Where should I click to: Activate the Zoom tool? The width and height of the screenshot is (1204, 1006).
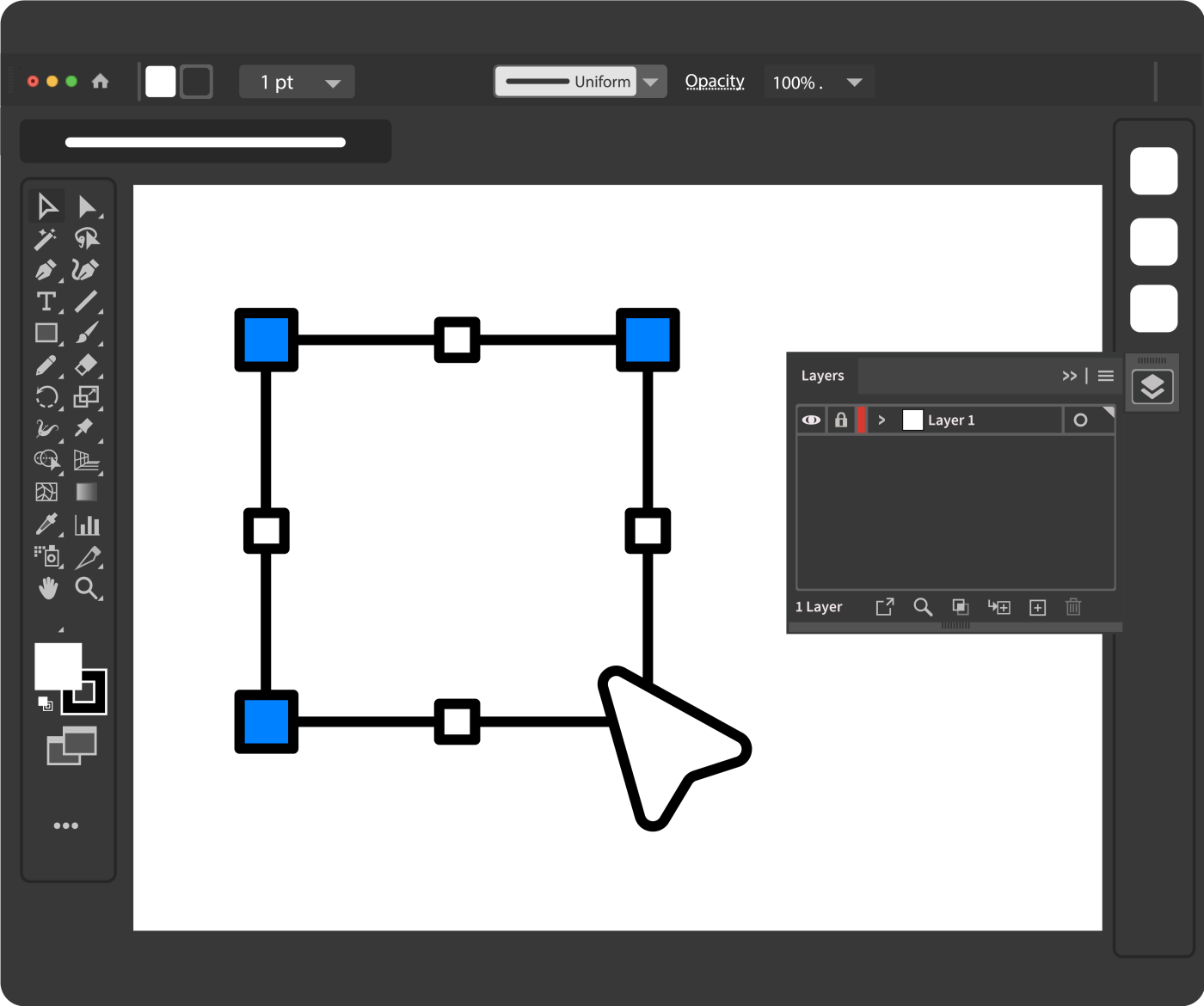[x=87, y=588]
